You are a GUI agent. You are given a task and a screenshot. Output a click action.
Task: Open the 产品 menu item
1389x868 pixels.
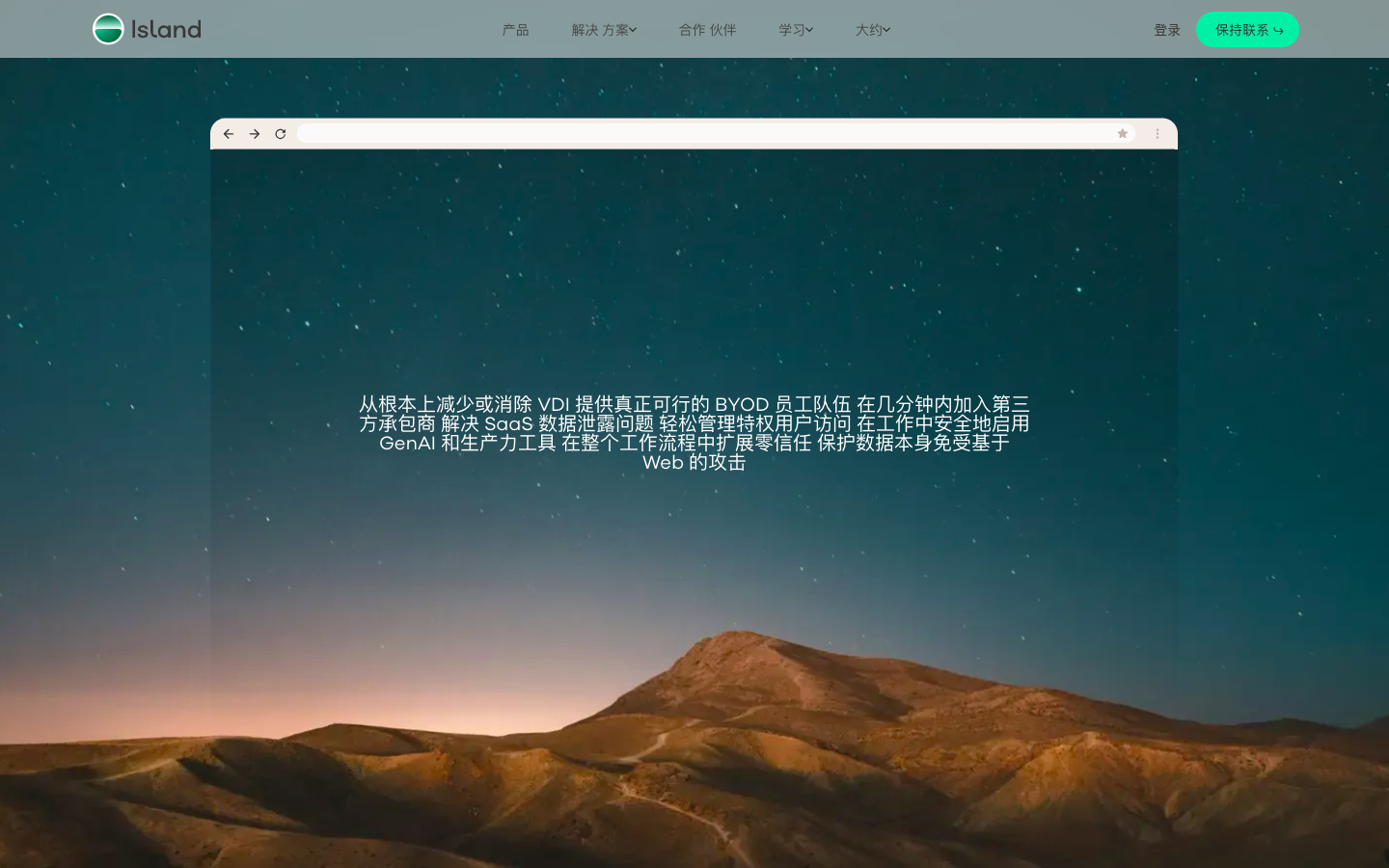click(516, 30)
